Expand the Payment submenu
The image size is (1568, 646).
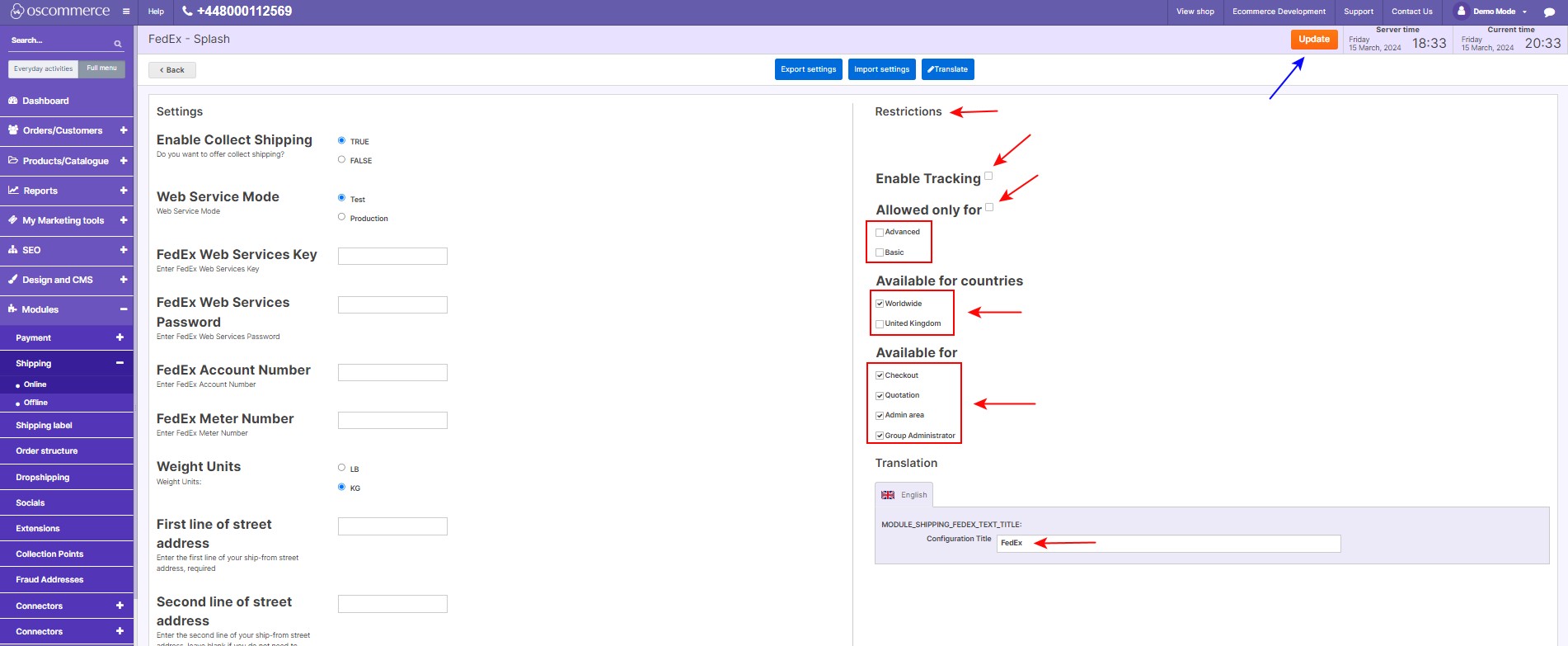(120, 337)
